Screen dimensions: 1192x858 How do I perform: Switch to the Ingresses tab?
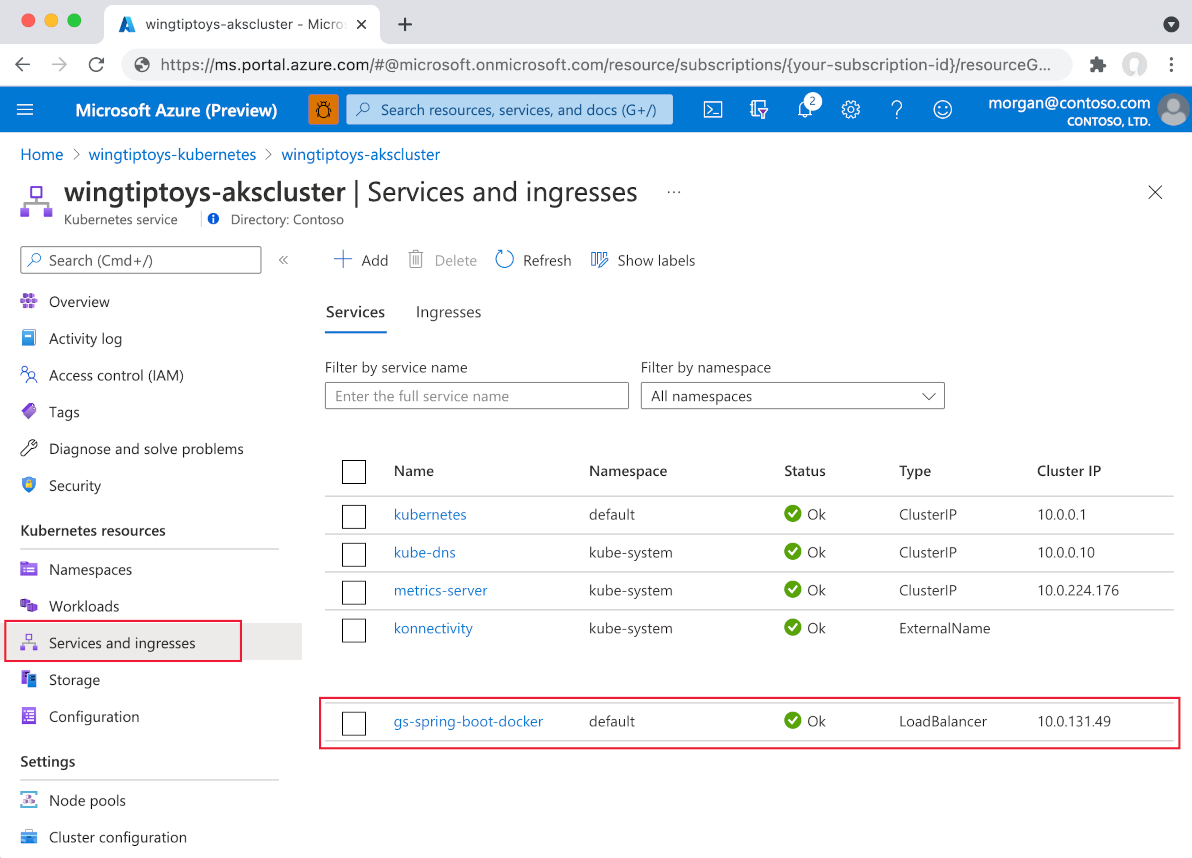[448, 312]
